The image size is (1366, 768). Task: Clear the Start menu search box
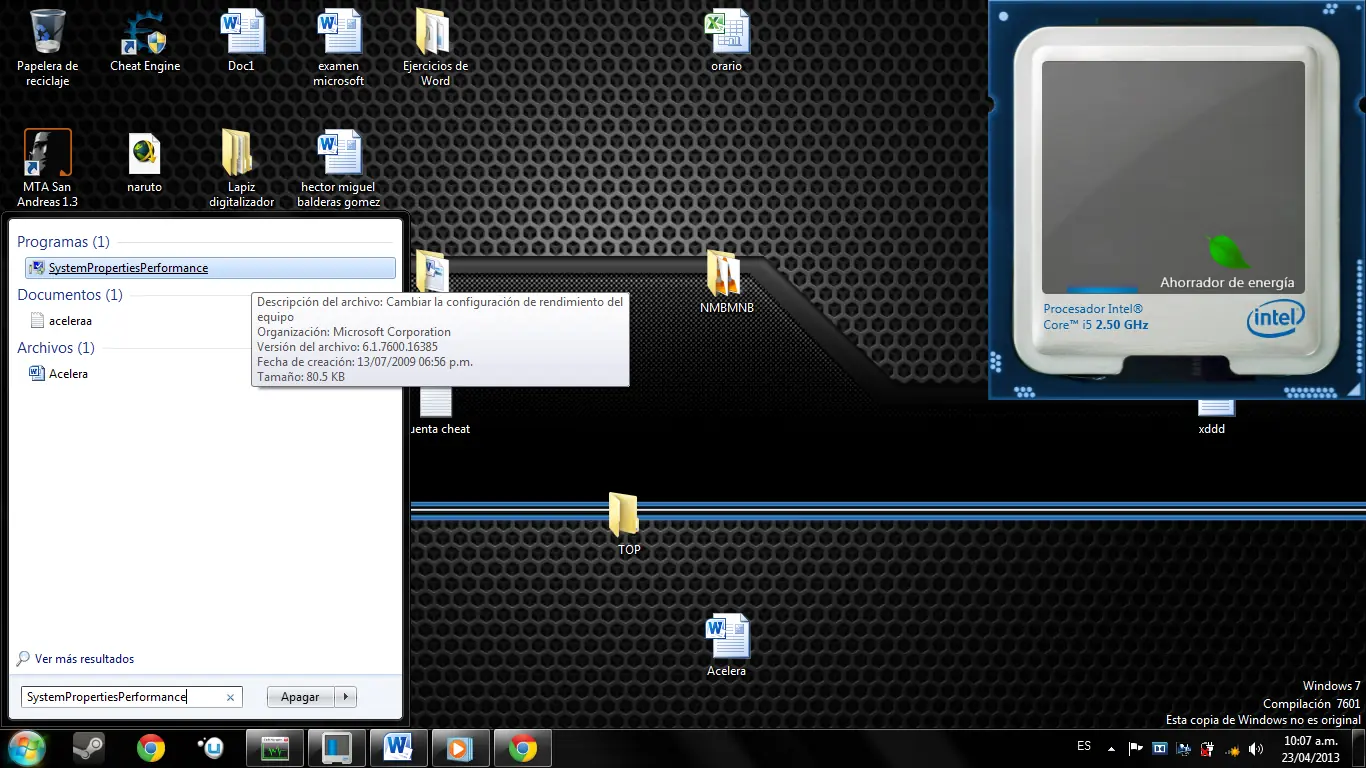(x=230, y=698)
